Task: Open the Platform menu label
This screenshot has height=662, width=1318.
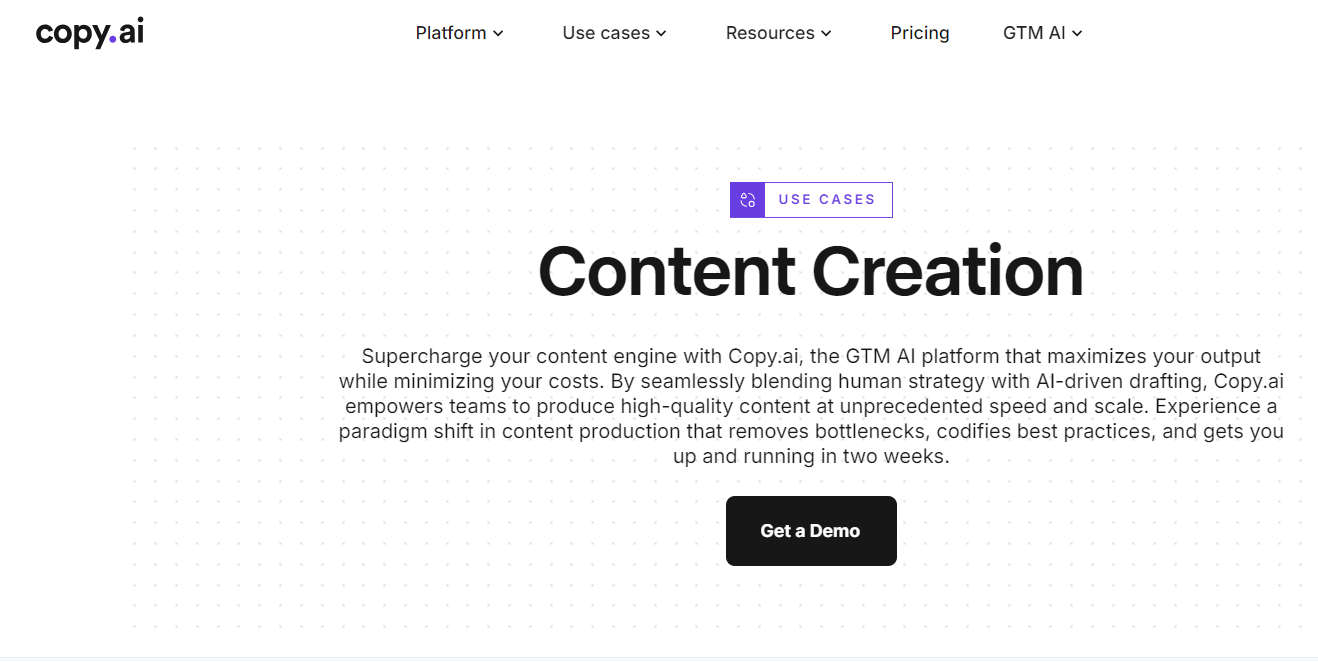Action: (451, 33)
